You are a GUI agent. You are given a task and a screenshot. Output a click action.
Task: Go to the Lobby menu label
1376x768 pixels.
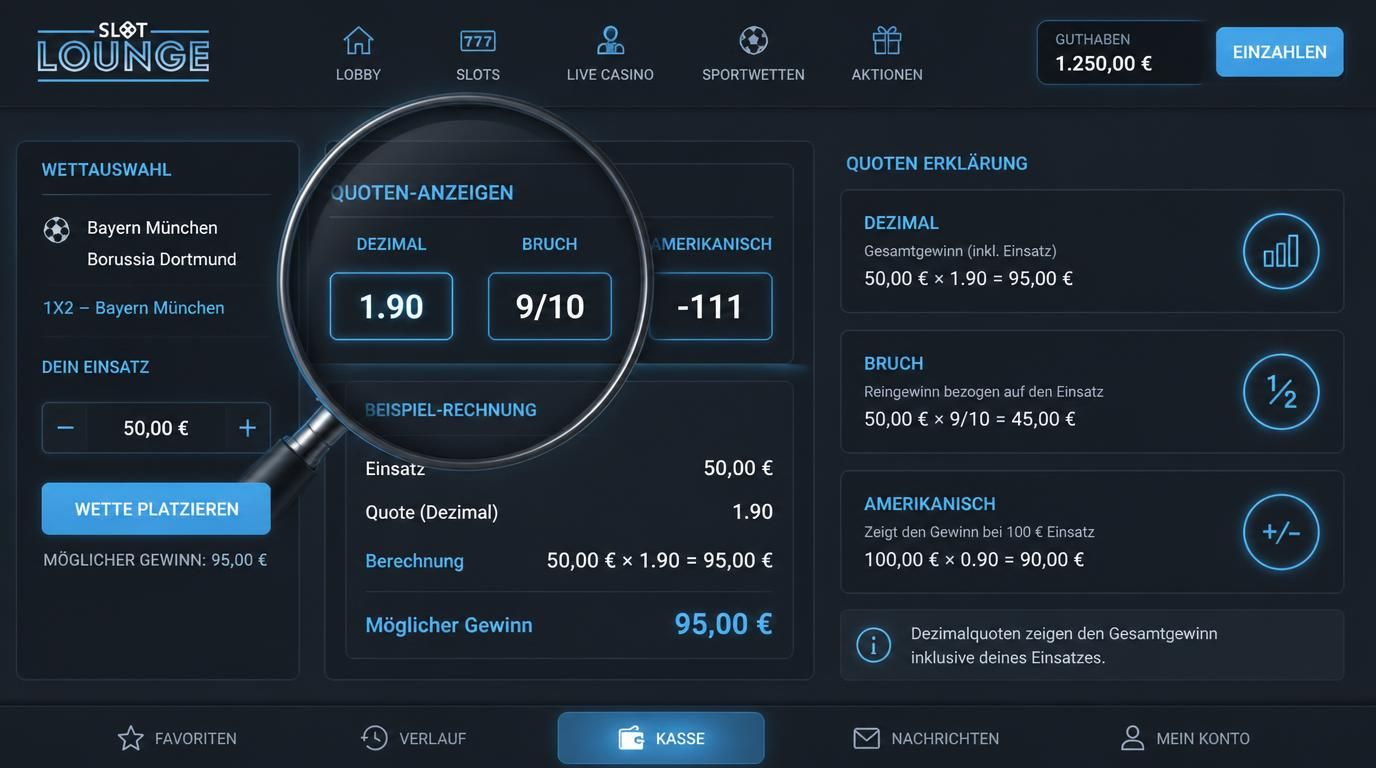point(358,75)
